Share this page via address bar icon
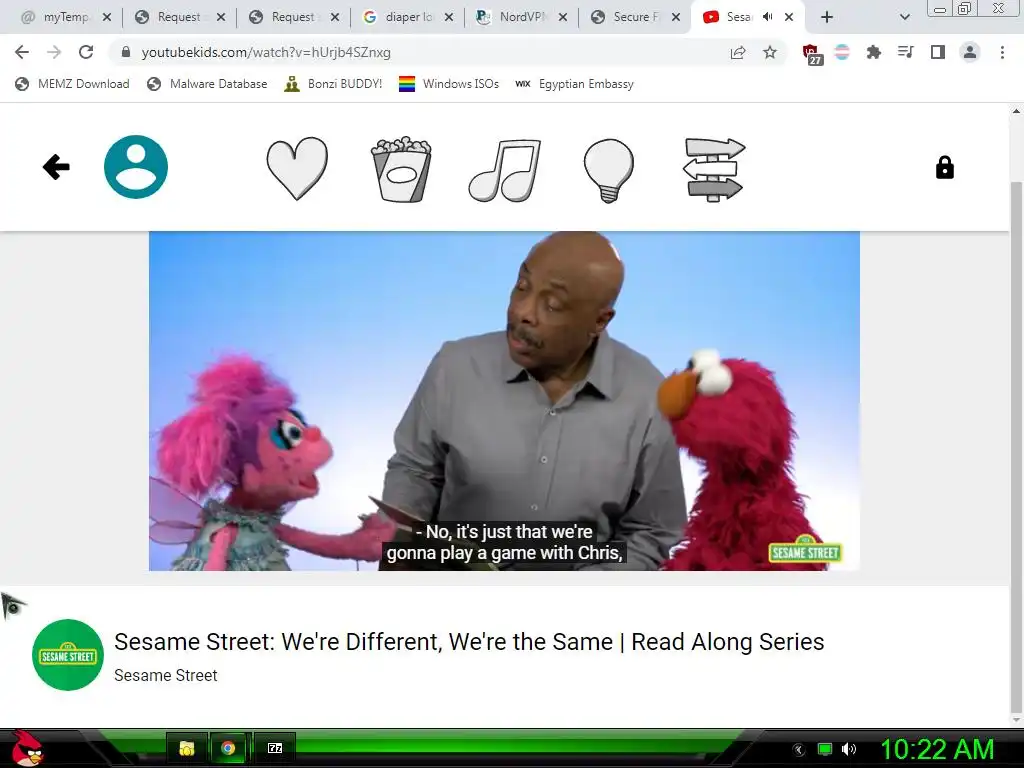The image size is (1024, 768). coord(738,52)
